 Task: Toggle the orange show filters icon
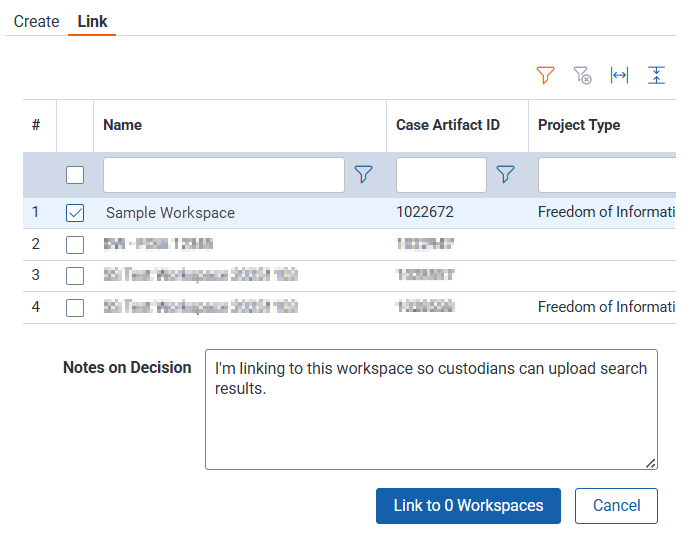tap(545, 75)
